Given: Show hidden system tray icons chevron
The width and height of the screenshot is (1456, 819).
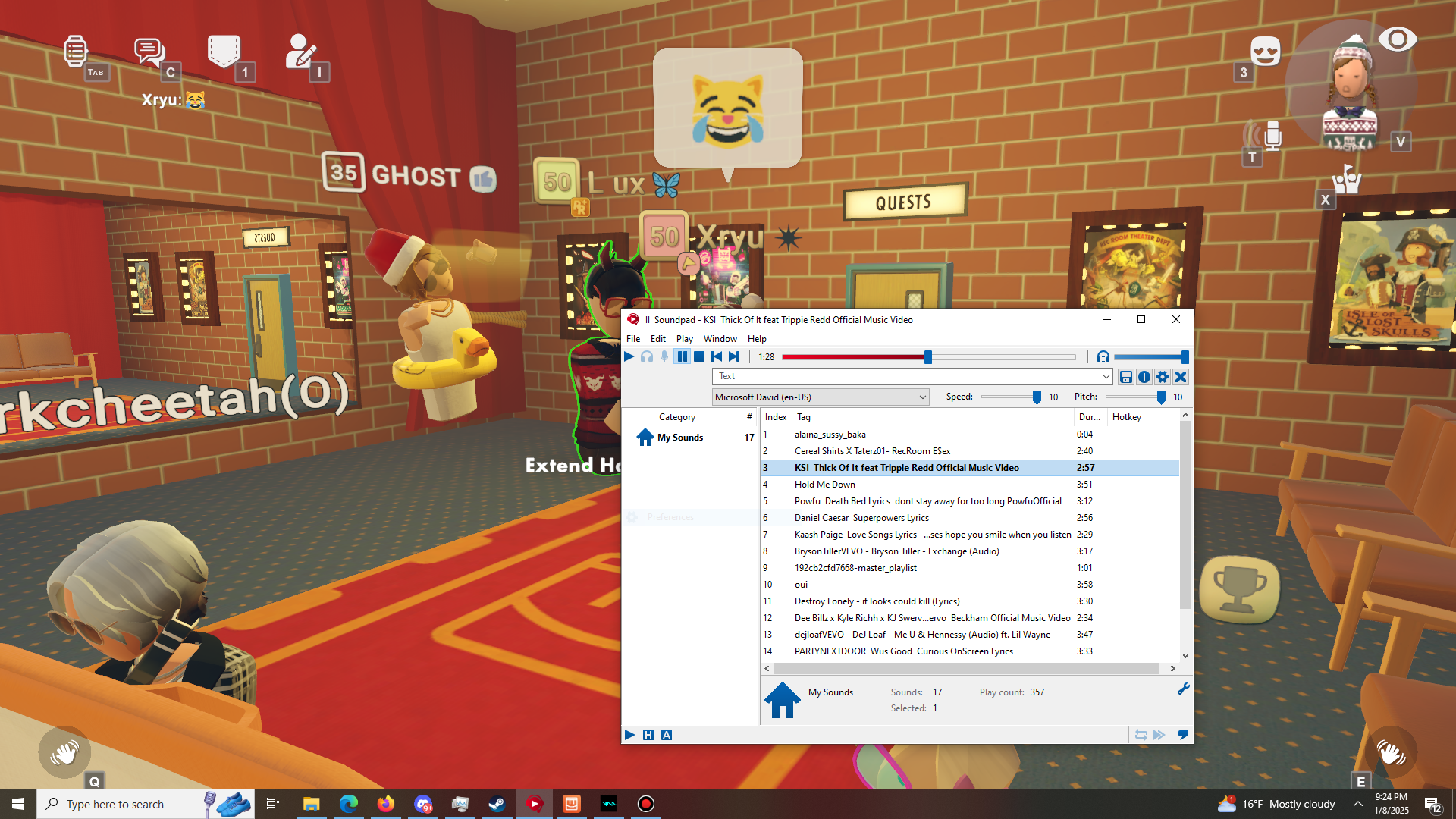Looking at the screenshot, I should tap(1357, 804).
